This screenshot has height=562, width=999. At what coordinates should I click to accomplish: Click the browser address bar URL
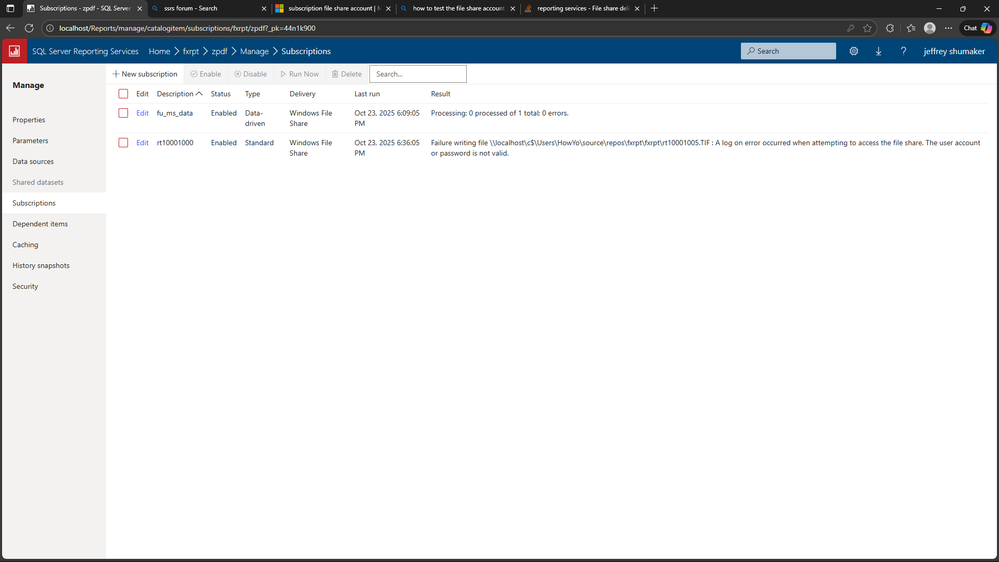point(187,28)
